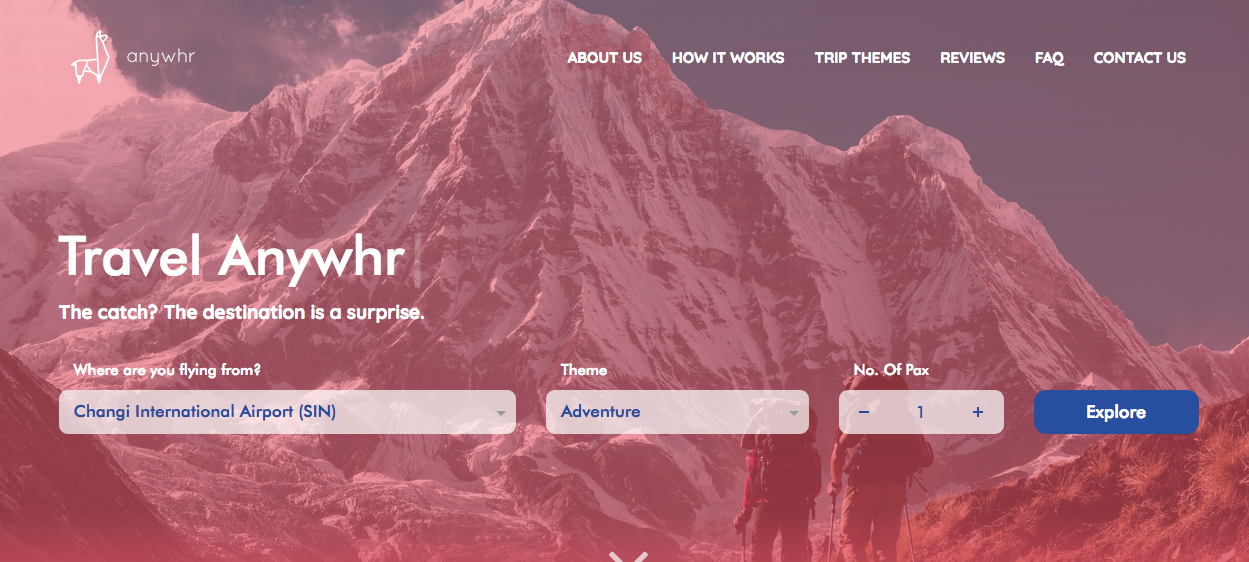The image size is (1249, 562).
Task: Click the scroll-down chevron at page bottom
Action: click(x=628, y=556)
